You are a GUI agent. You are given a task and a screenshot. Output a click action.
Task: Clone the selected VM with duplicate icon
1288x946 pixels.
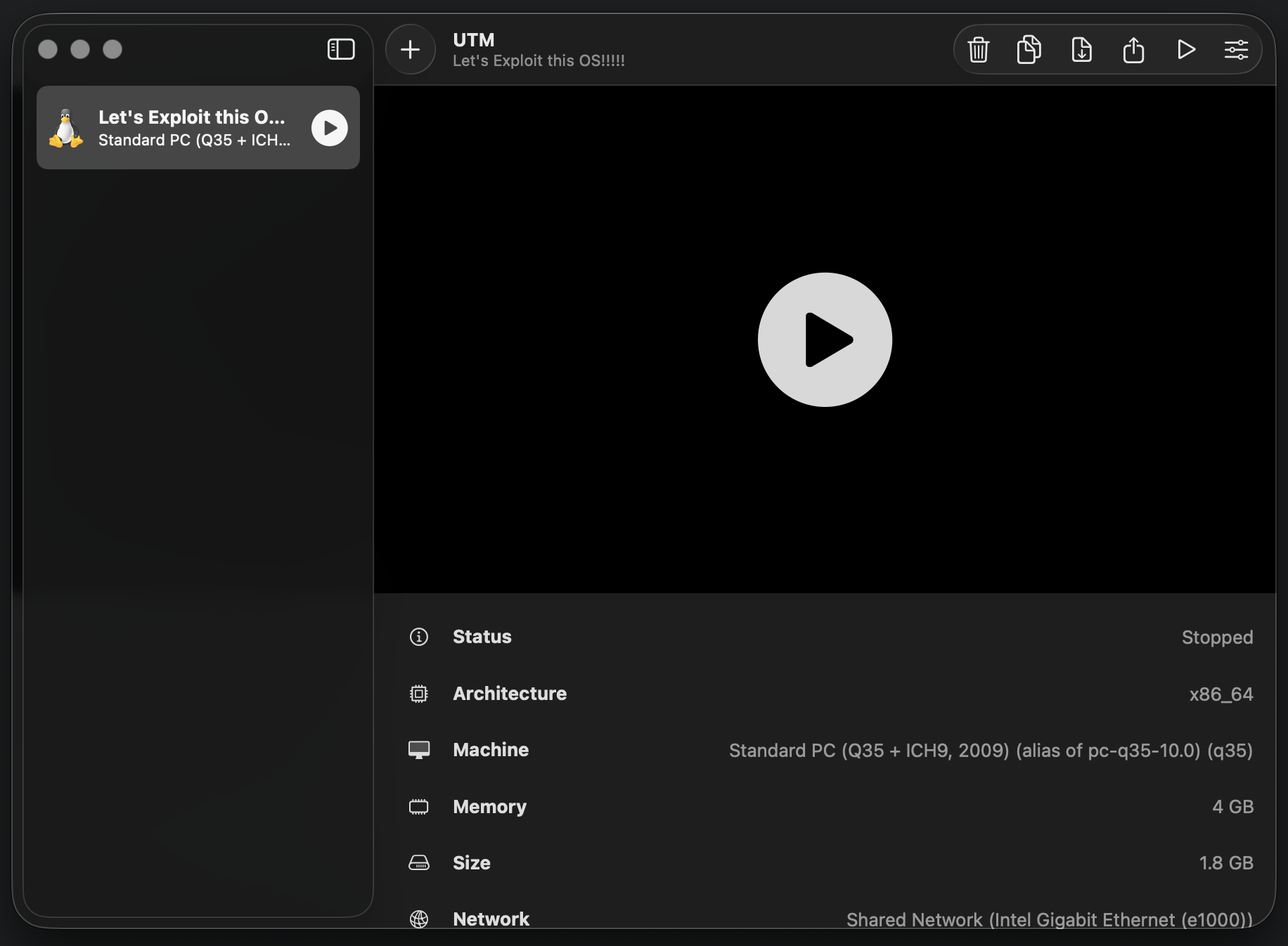1029,49
